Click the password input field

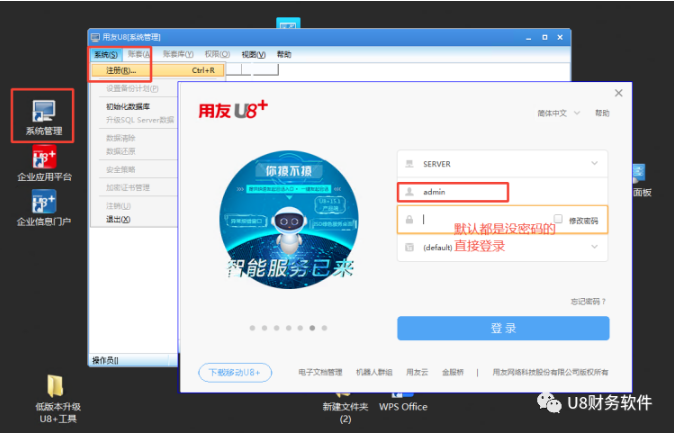tap(502, 220)
